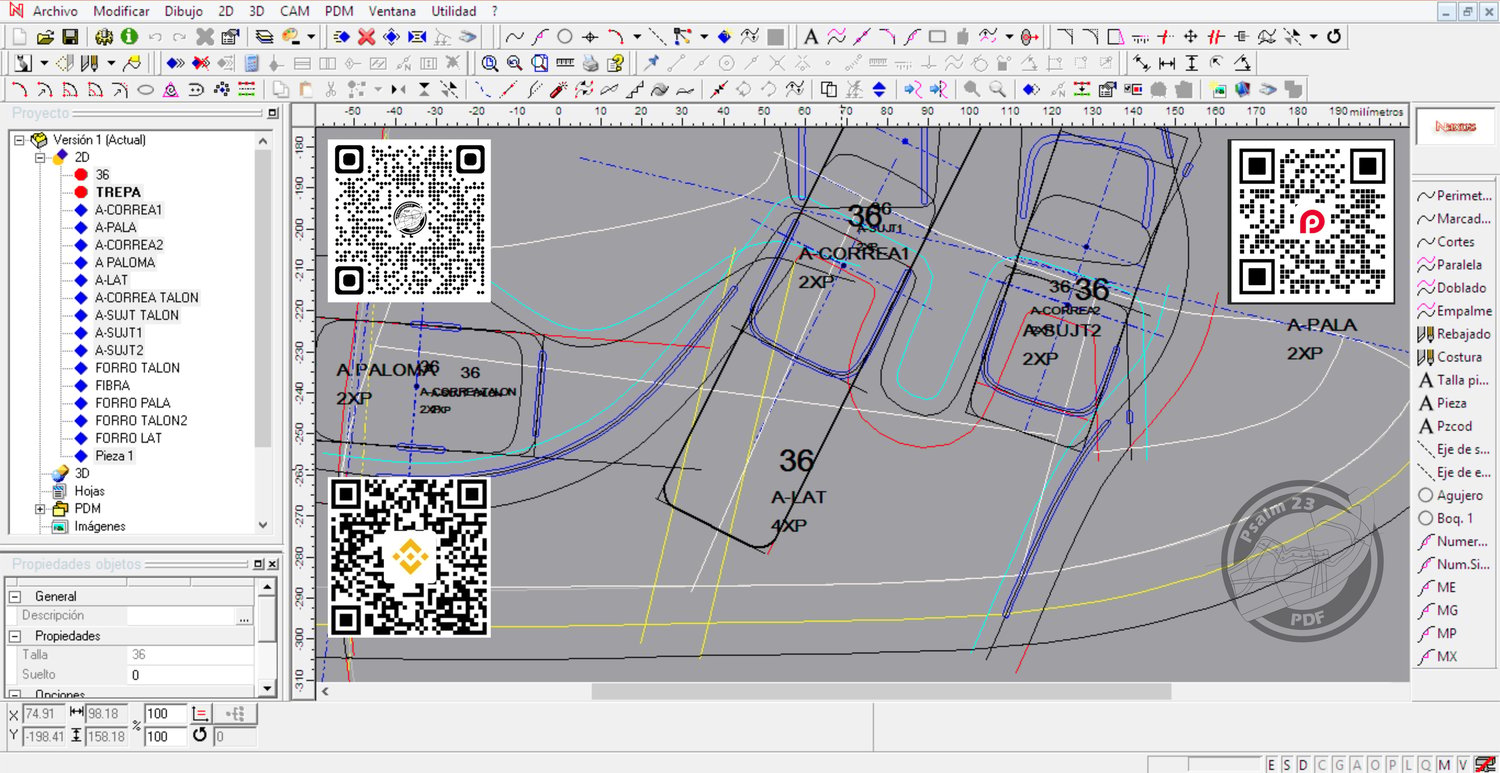The height and width of the screenshot is (773, 1500).
Task: Open the Modificar menu
Action: point(121,11)
